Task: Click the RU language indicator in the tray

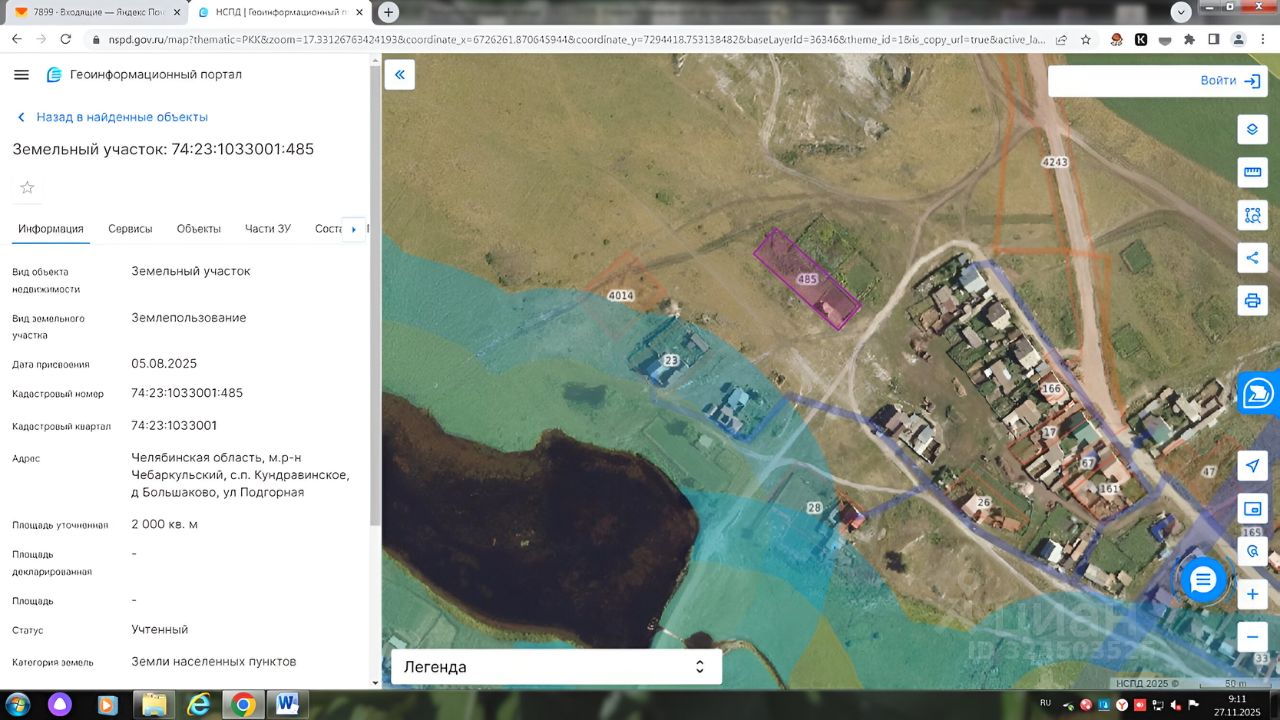Action: tap(1045, 703)
